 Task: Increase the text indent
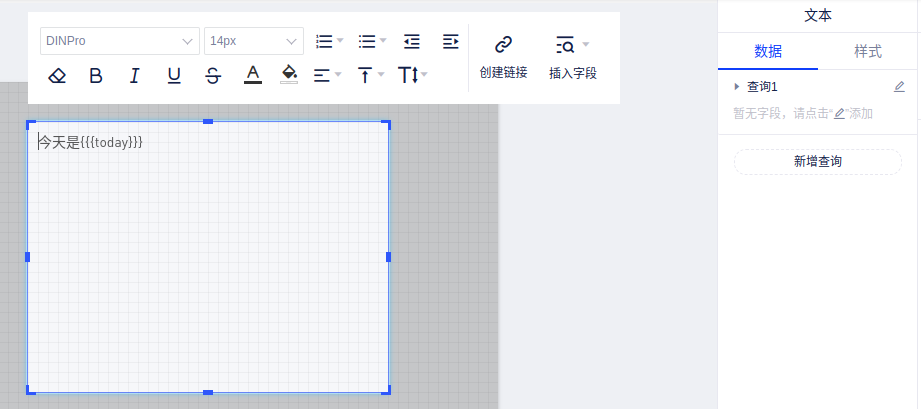pyautogui.click(x=450, y=41)
